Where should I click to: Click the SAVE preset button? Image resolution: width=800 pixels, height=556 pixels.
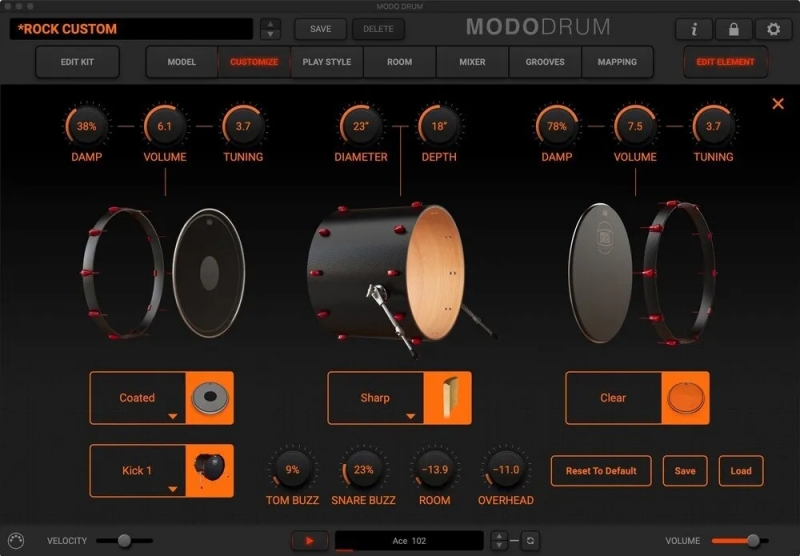320,29
